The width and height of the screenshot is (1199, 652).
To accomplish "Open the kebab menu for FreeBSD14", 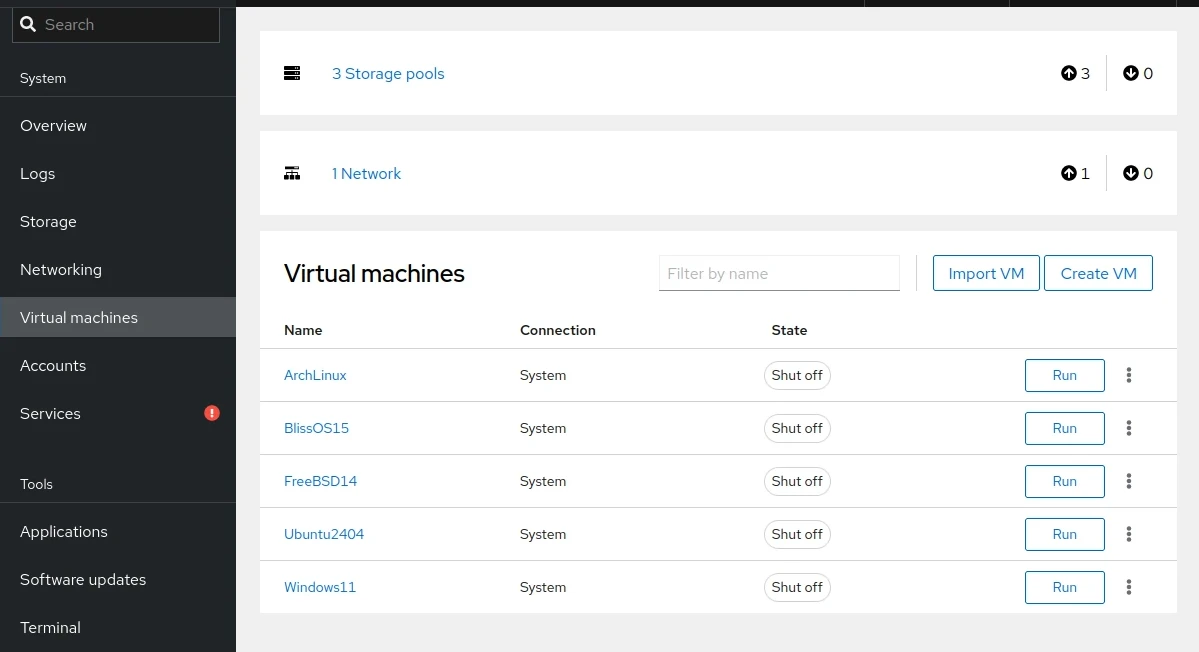I will click(x=1129, y=481).
